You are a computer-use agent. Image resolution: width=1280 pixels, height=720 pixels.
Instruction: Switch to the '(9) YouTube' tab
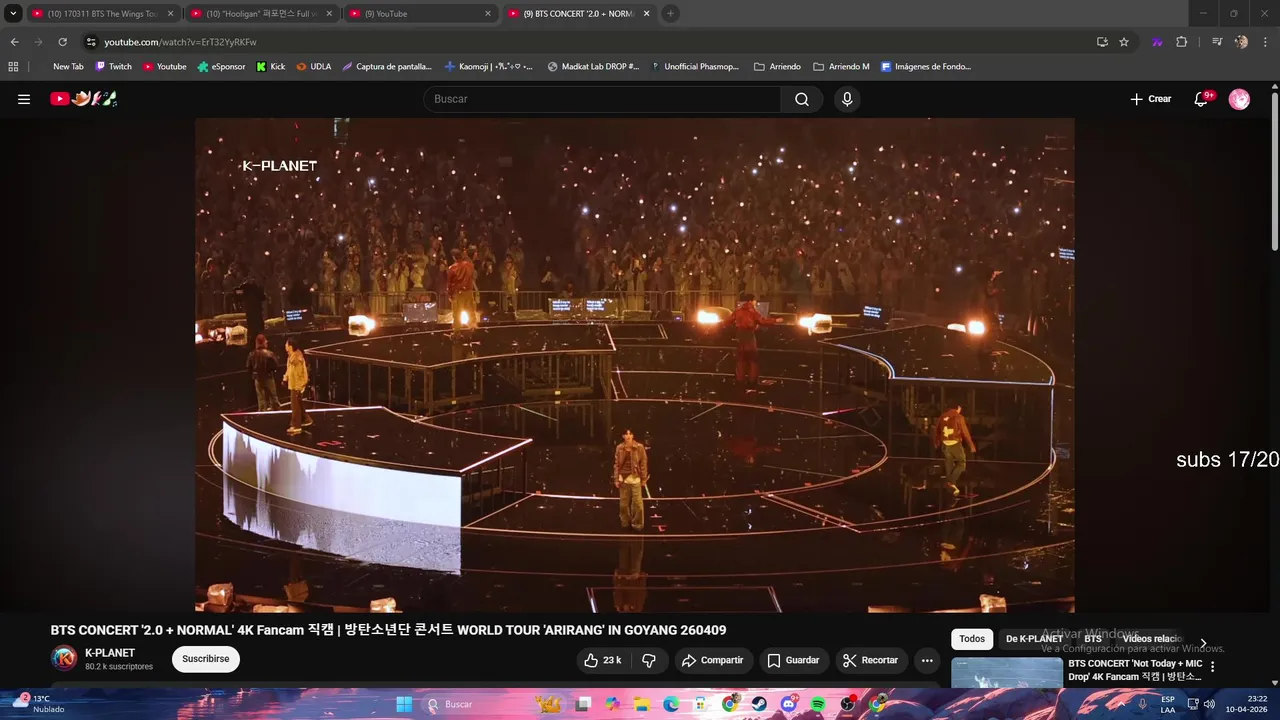[420, 14]
